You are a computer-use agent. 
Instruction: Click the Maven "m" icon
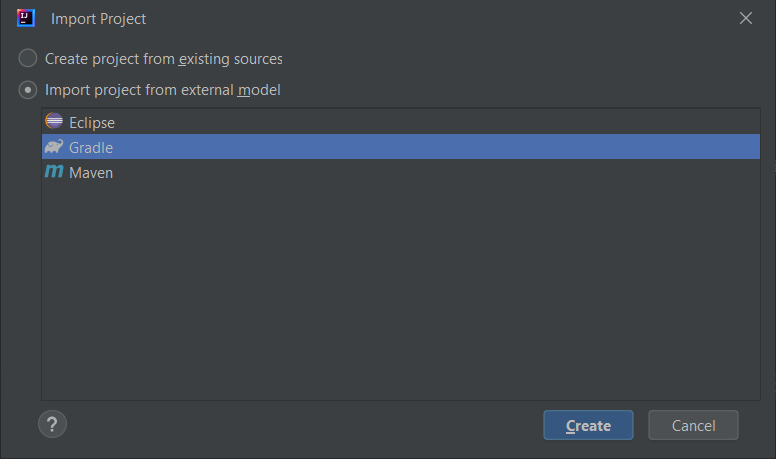[54, 172]
